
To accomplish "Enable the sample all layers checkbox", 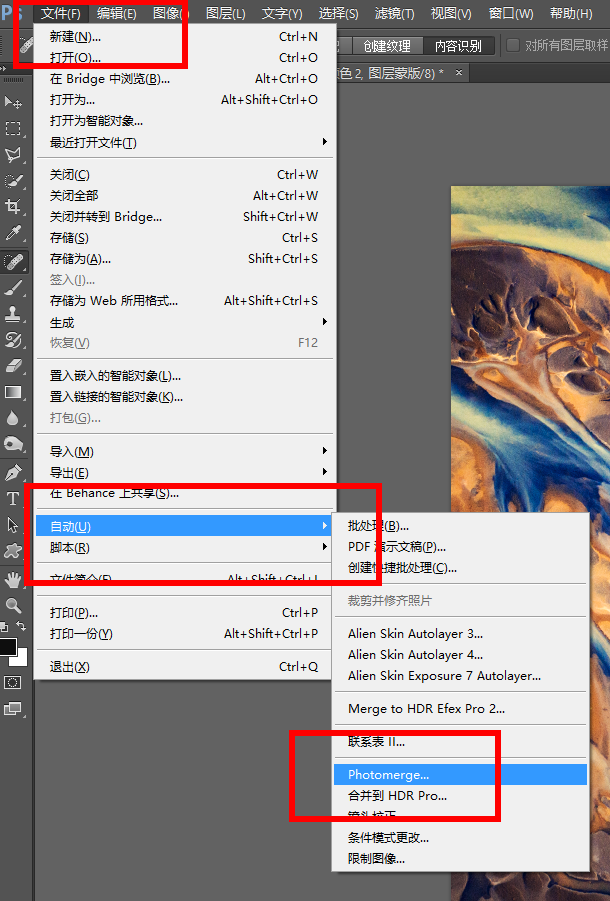I will (513, 46).
